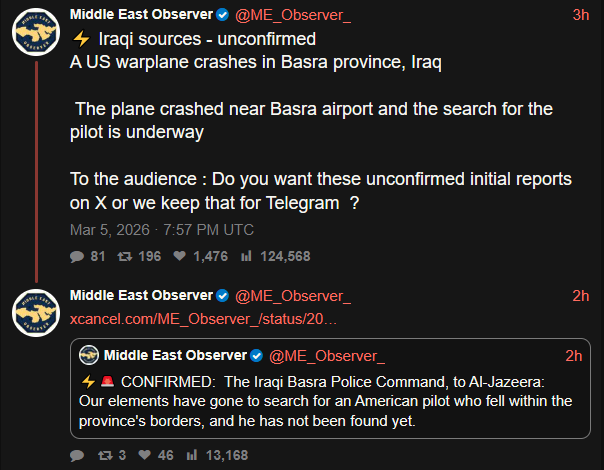Viewport: 604px width, 470px height.
Task: Click the heart icon showing 1,476 likes
Action: pyautogui.click(x=181, y=256)
